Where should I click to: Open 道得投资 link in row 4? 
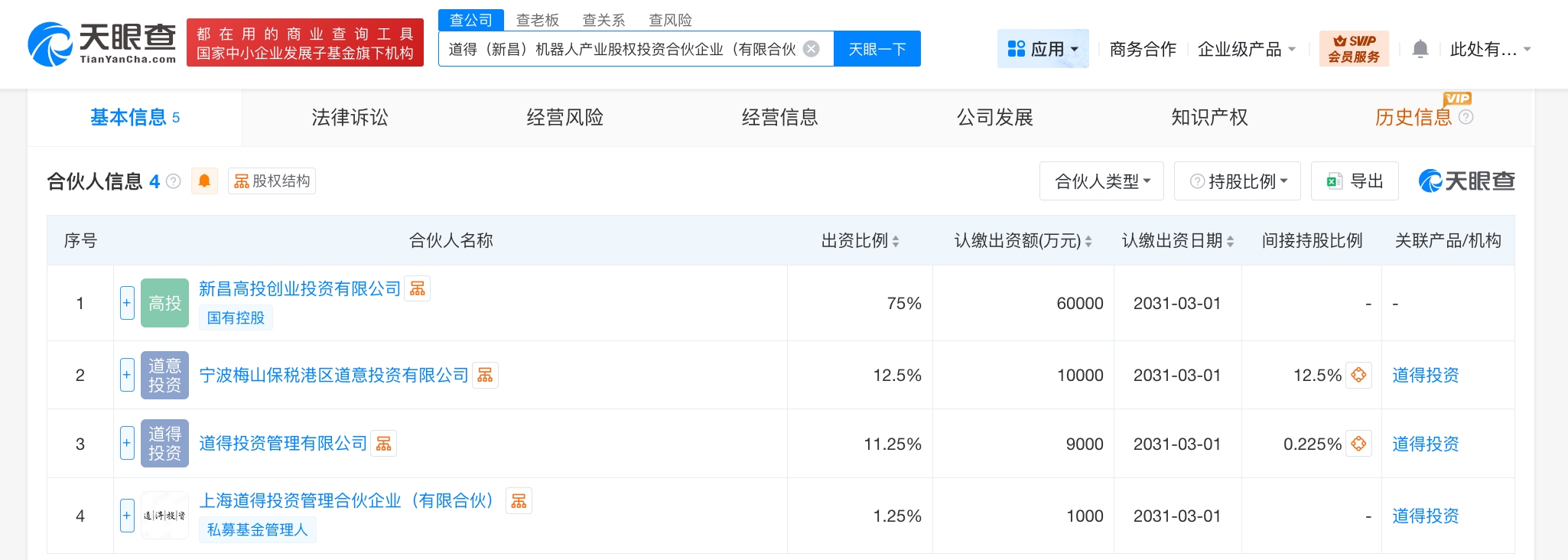[1425, 516]
